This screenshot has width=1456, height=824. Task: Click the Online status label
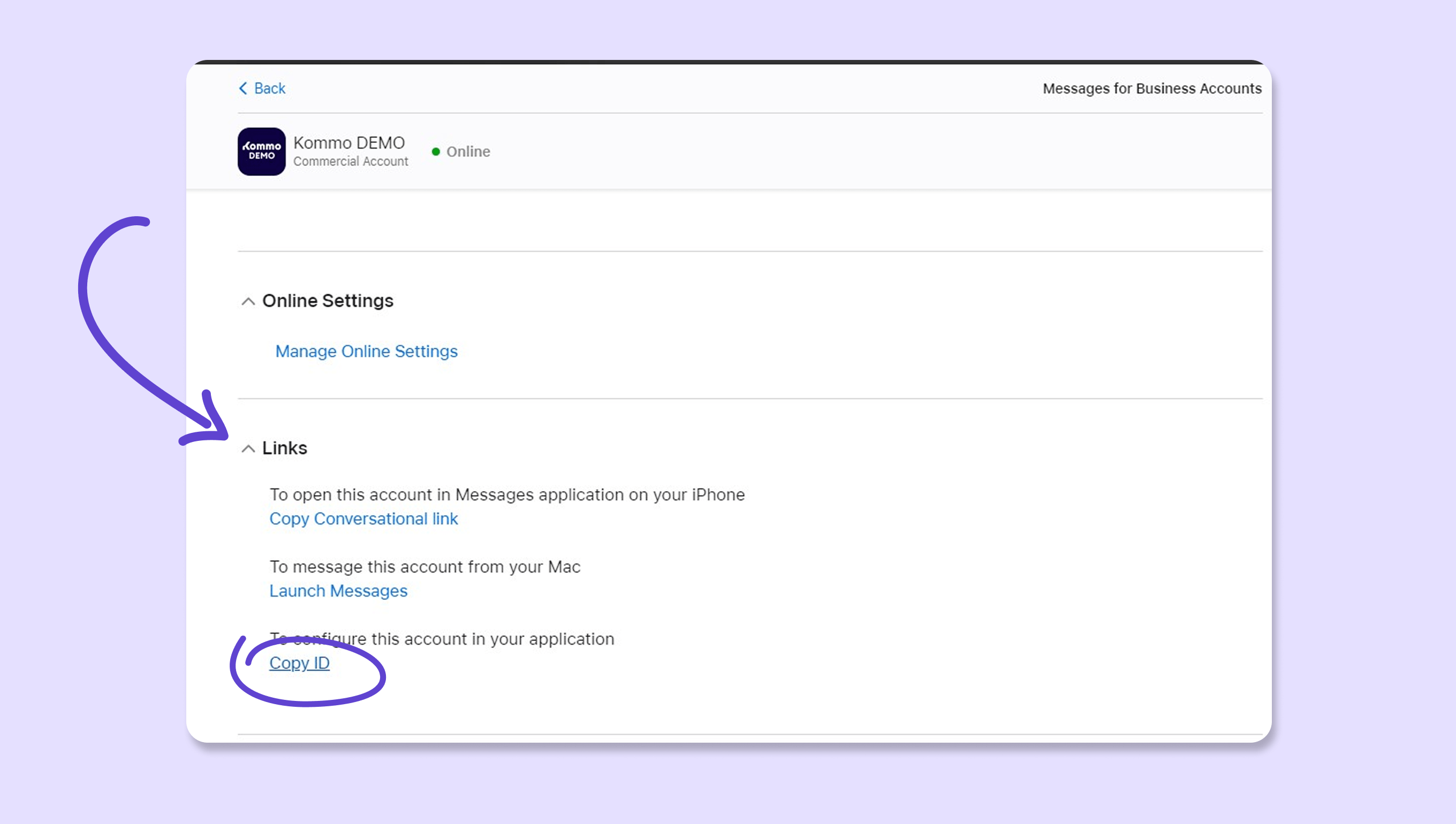(468, 151)
